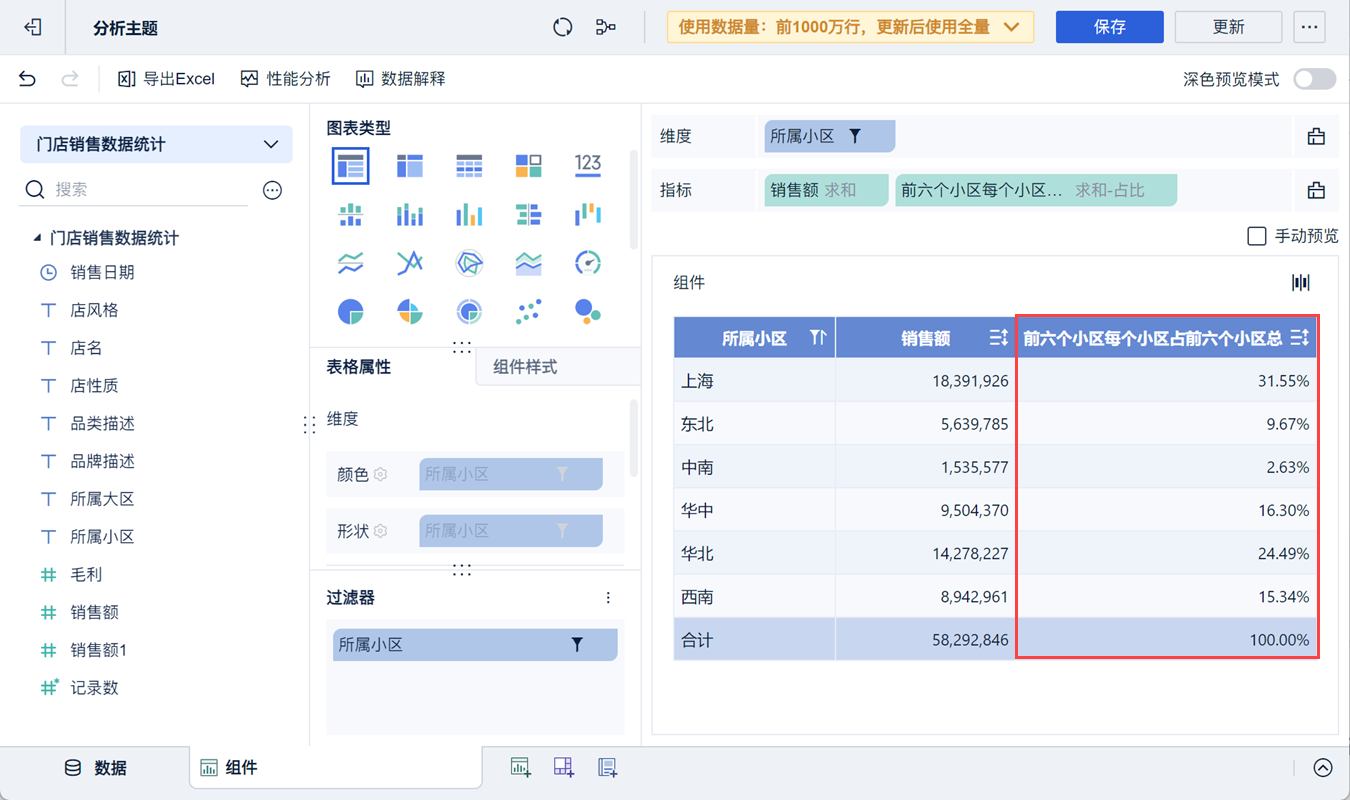Pick the radar chart icon
The image size is (1350, 800).
click(x=469, y=263)
